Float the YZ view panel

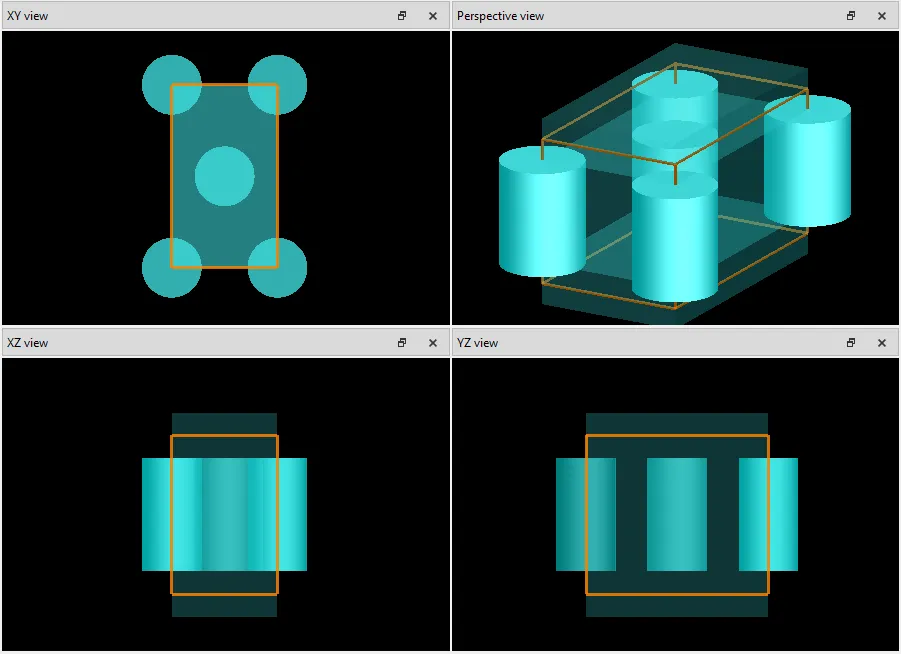851,343
